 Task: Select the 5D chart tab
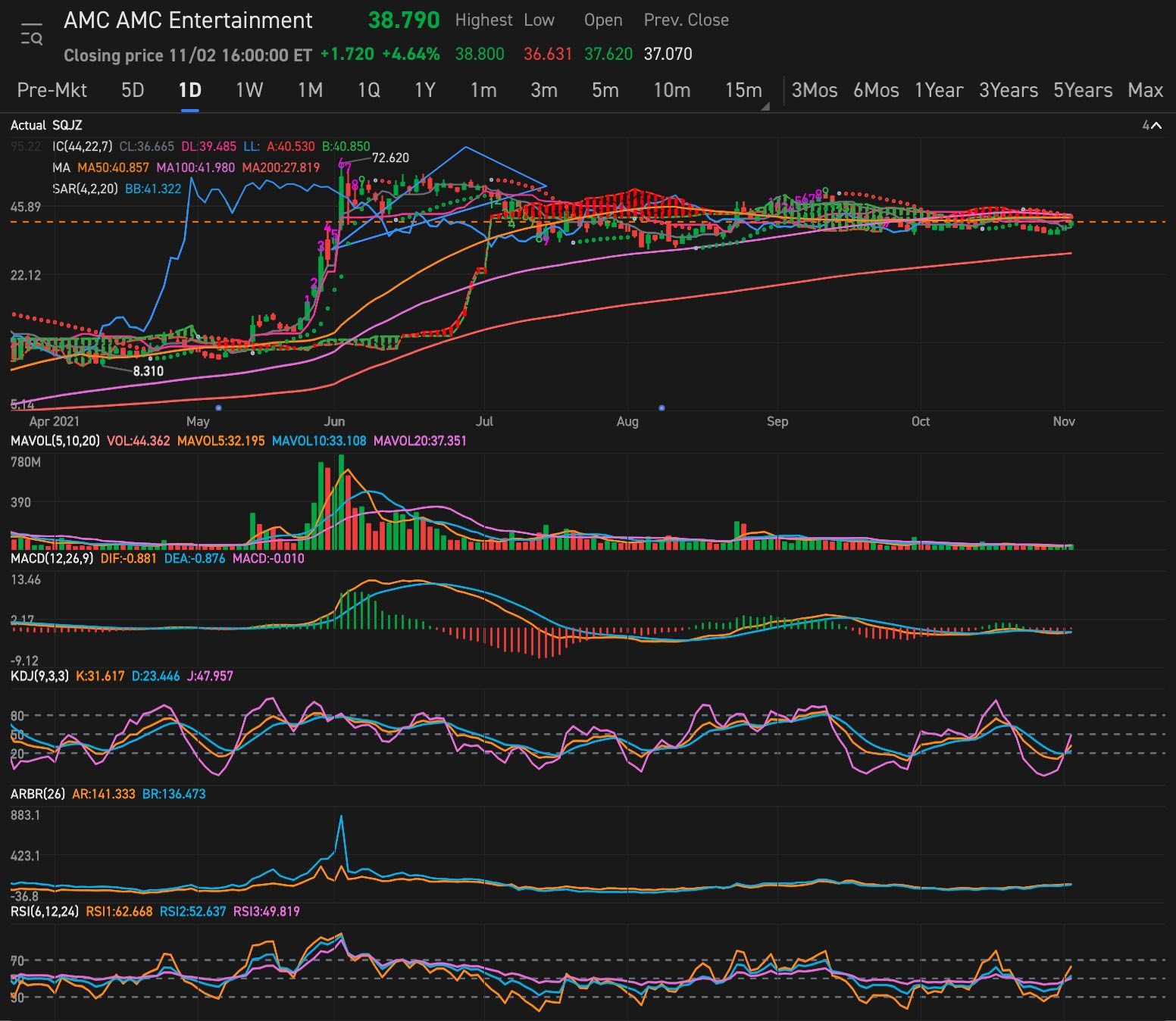tap(133, 90)
